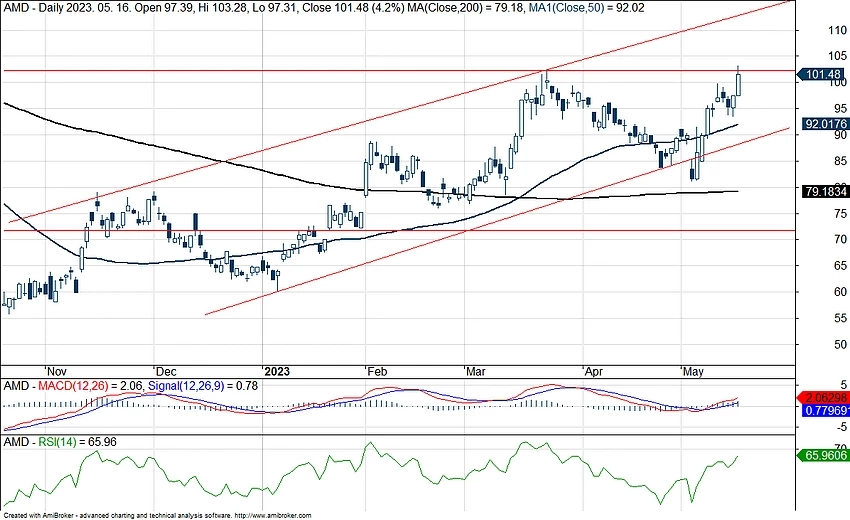850x520 pixels.
Task: Click the Close 101.48 (4.2%) title text
Action: 353,8
